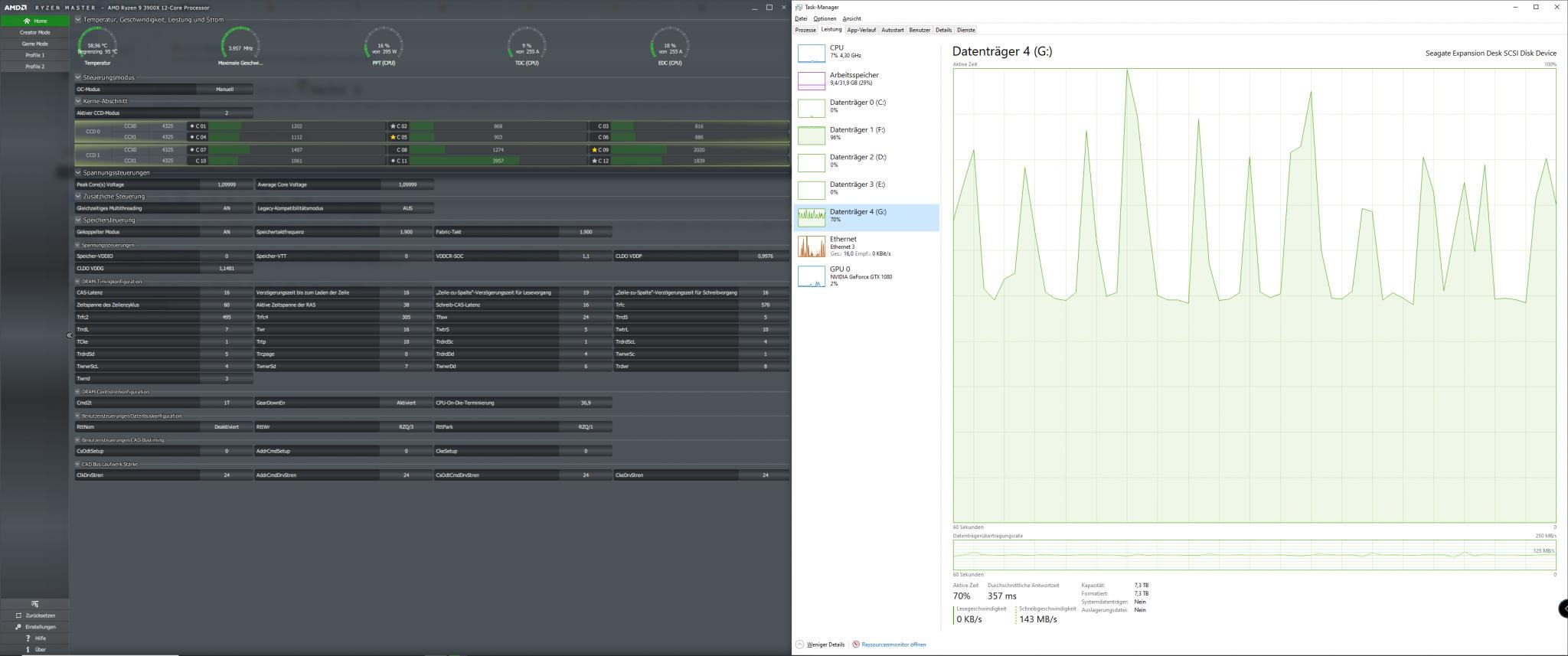Select the CPU mini graph in Task-Manager

[812, 53]
